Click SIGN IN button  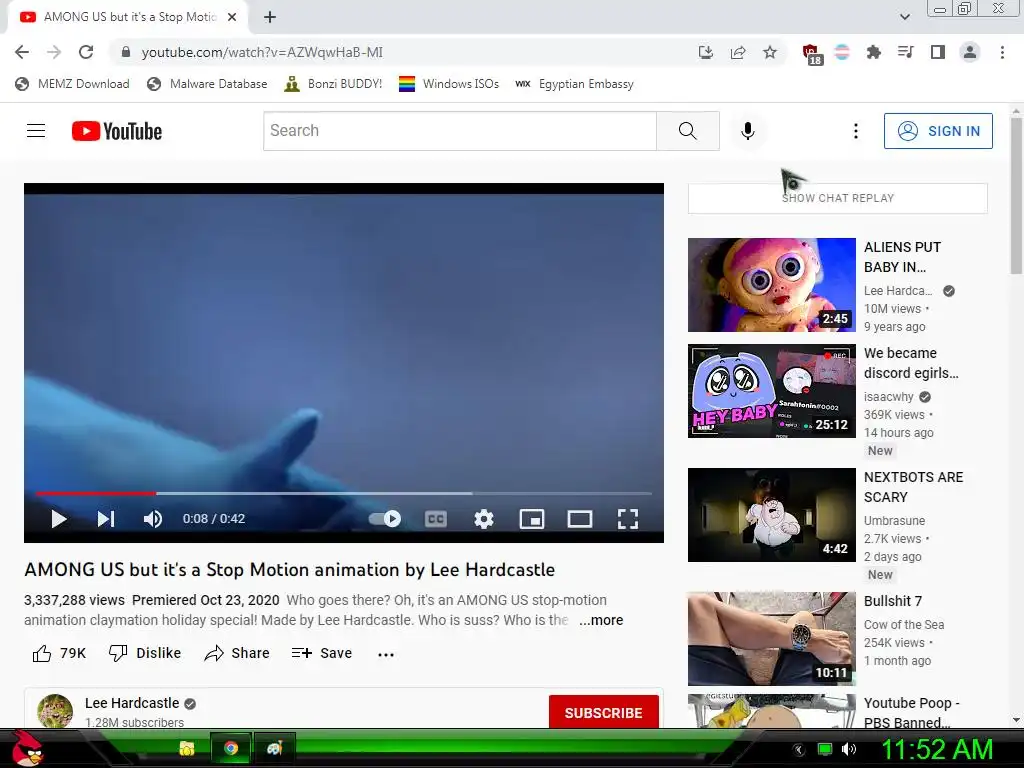(x=938, y=131)
